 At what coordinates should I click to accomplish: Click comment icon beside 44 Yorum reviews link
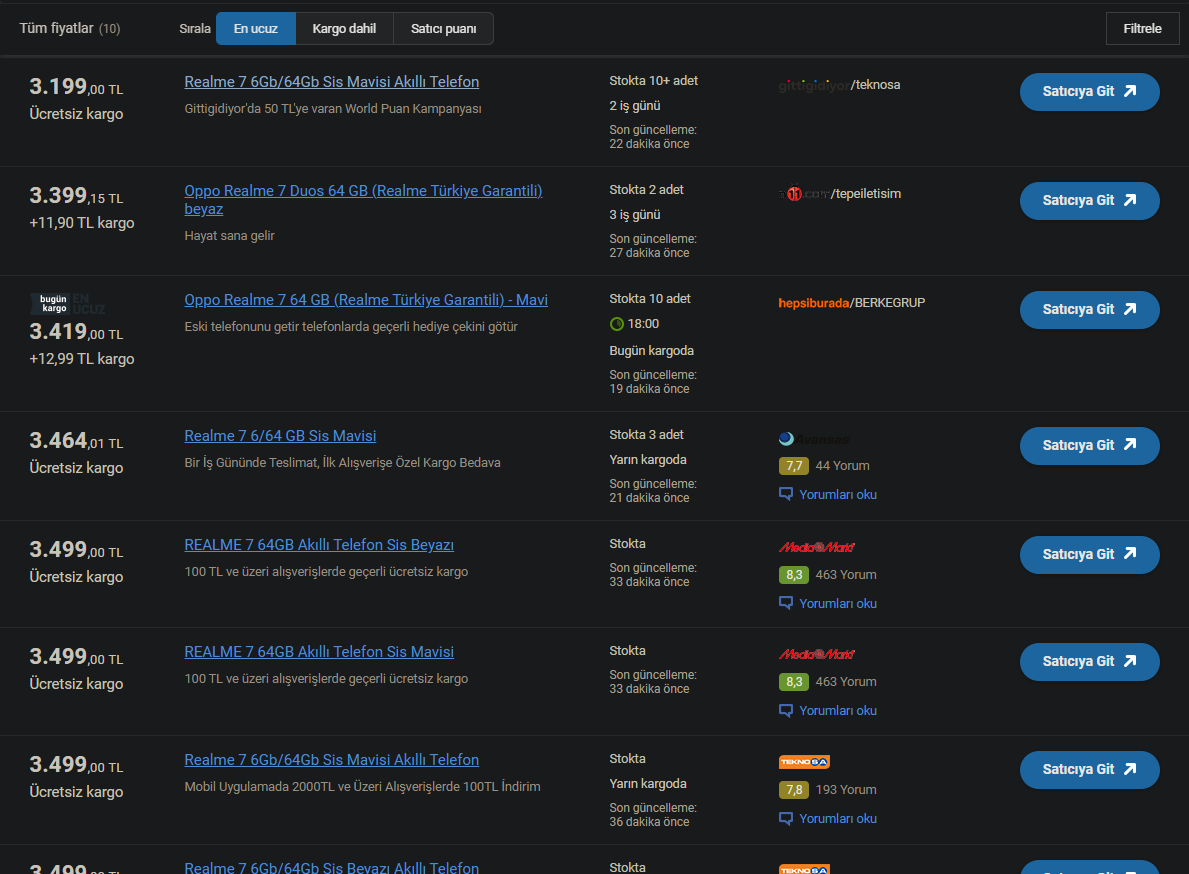coord(786,494)
